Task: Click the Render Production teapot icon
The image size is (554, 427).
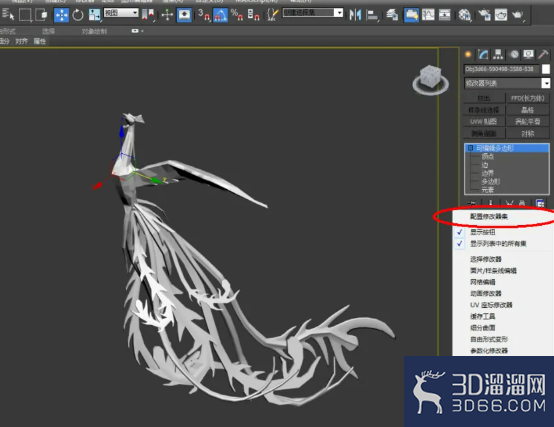Action: pos(518,15)
